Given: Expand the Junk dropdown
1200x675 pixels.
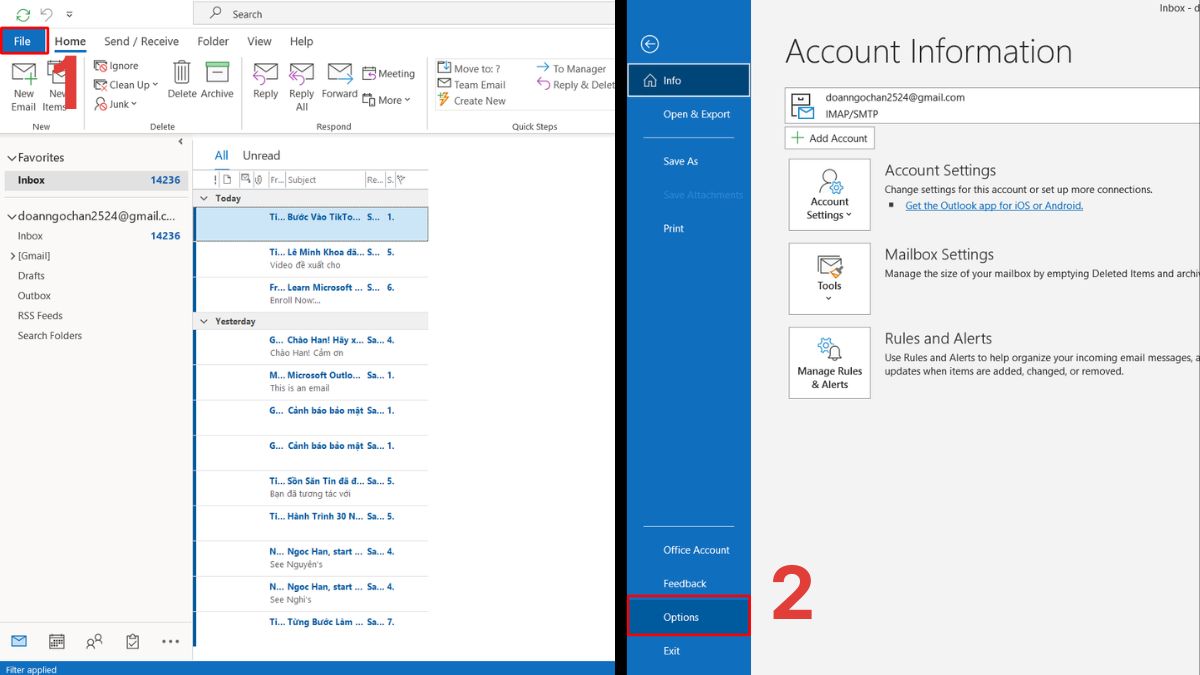Looking at the screenshot, I should (x=114, y=104).
